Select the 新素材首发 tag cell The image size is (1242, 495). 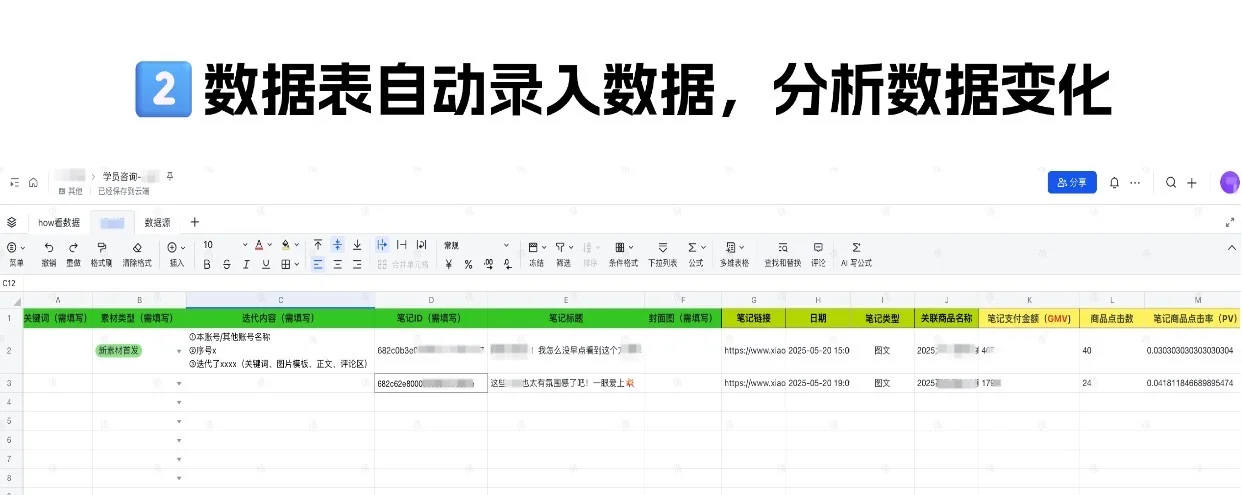(x=119, y=351)
